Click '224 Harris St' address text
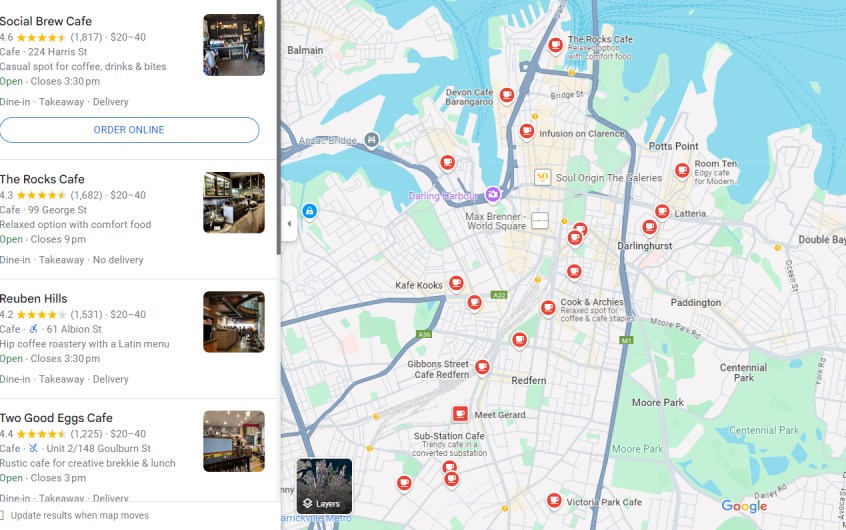The width and height of the screenshot is (846, 530). pos(57,52)
